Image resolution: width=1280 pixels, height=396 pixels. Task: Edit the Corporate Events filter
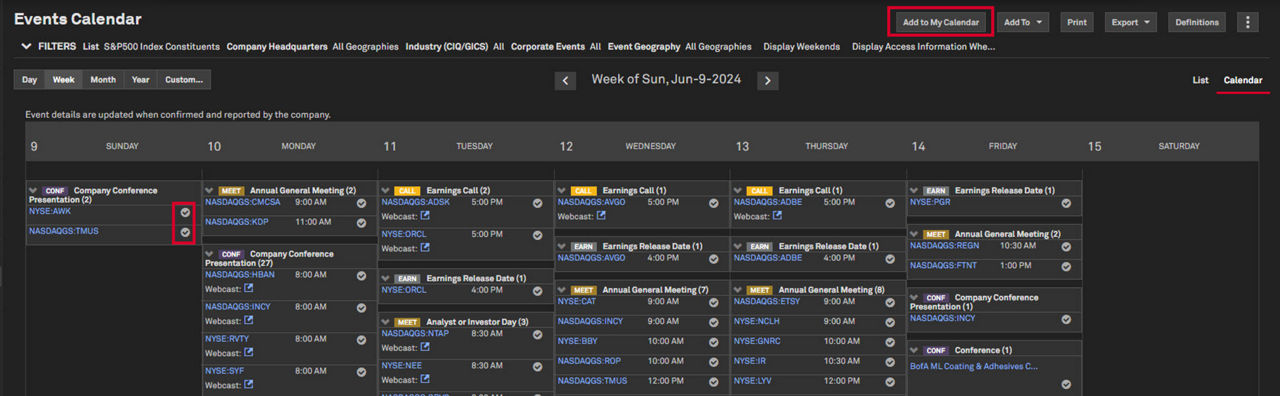[556, 46]
